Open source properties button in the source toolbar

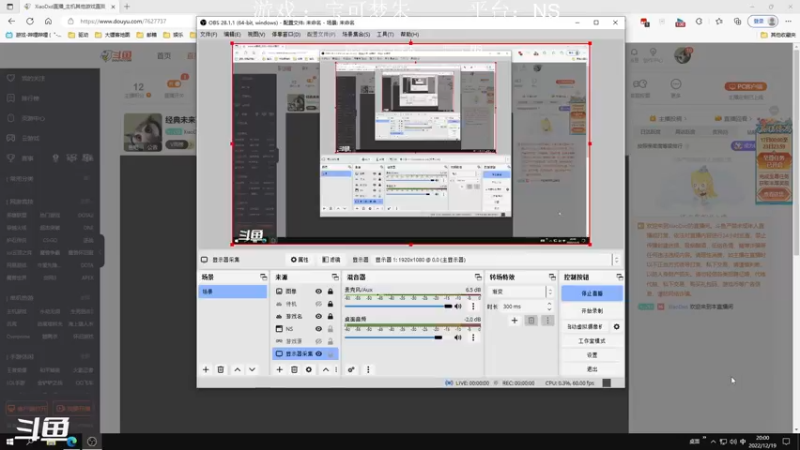(x=299, y=260)
